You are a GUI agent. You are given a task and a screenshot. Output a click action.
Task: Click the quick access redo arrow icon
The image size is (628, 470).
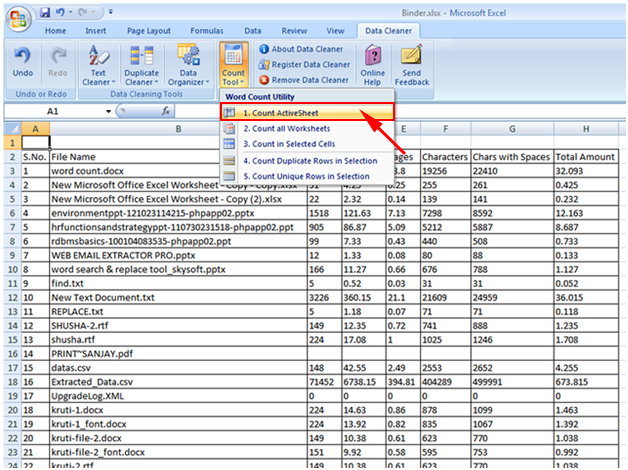pos(83,12)
